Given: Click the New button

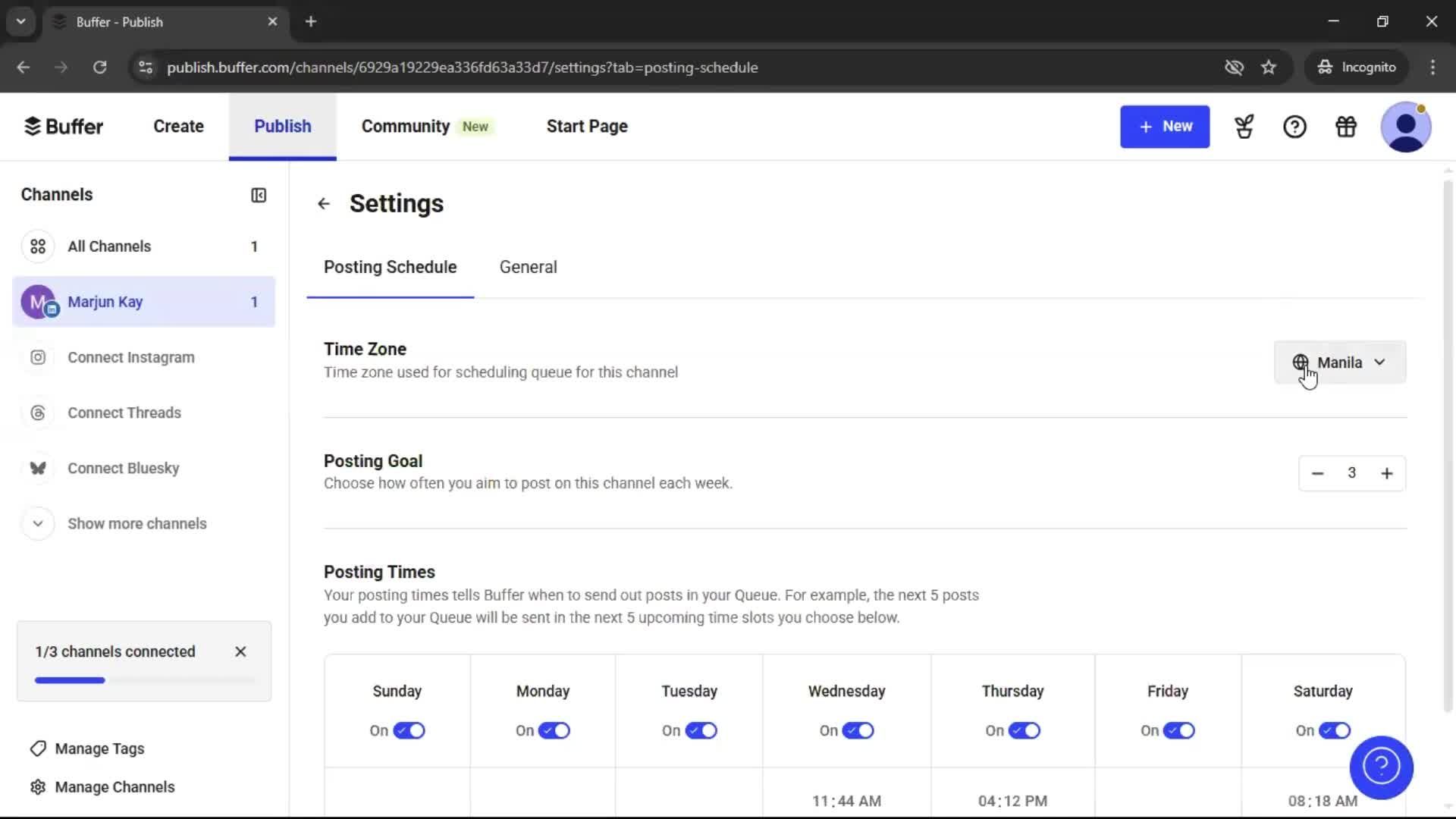Looking at the screenshot, I should (x=1165, y=127).
